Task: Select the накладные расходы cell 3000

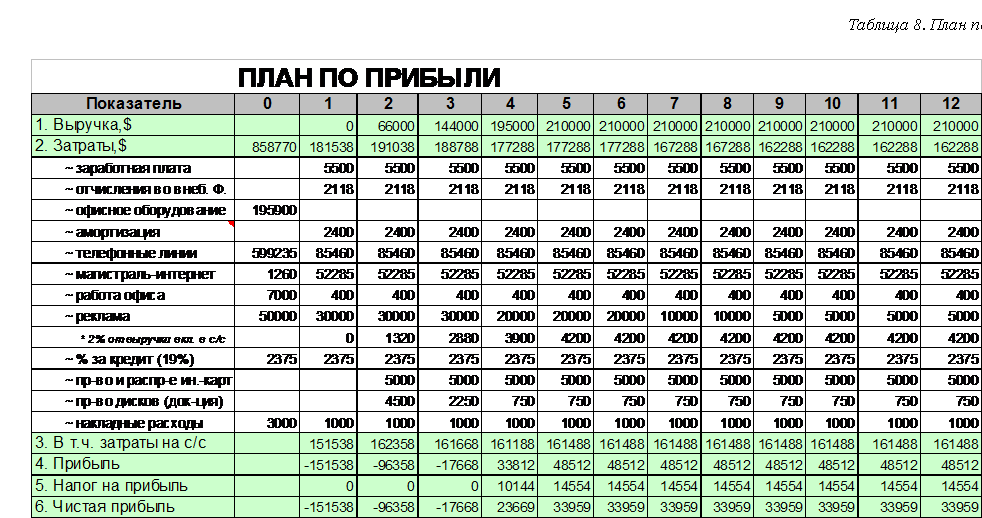Action: 267,422
